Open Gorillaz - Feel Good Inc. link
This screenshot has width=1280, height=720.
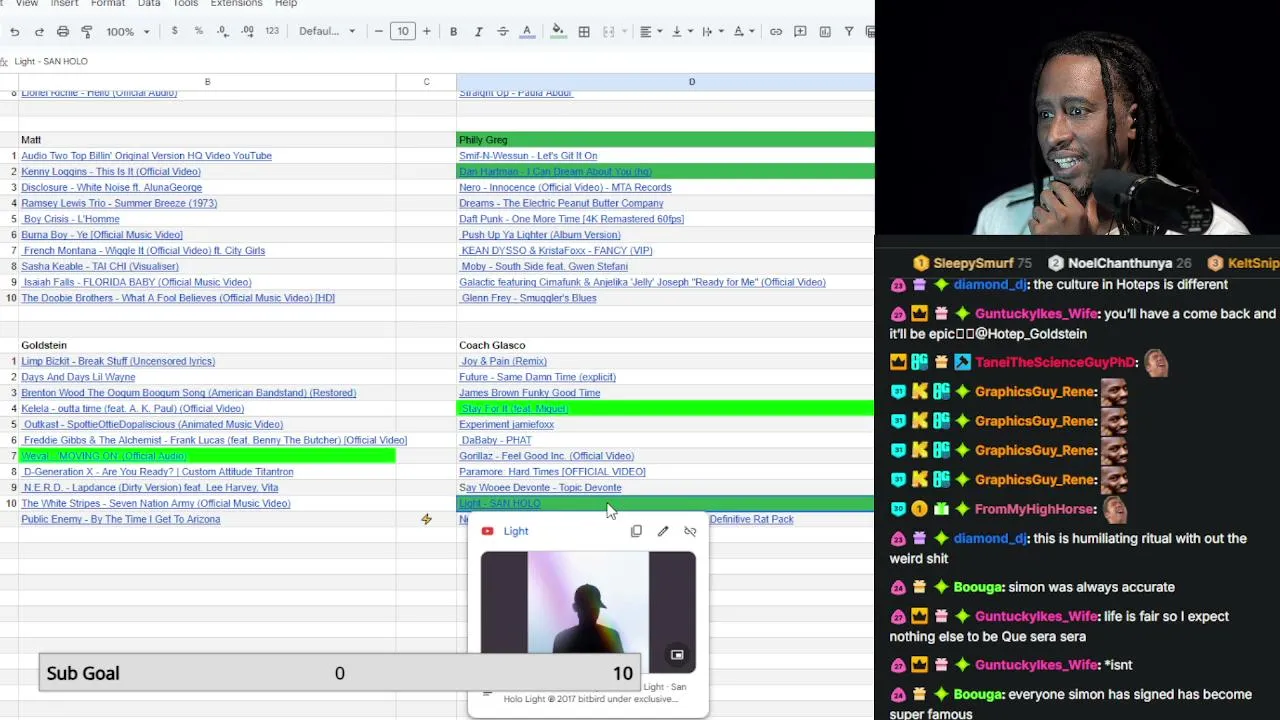coord(546,456)
